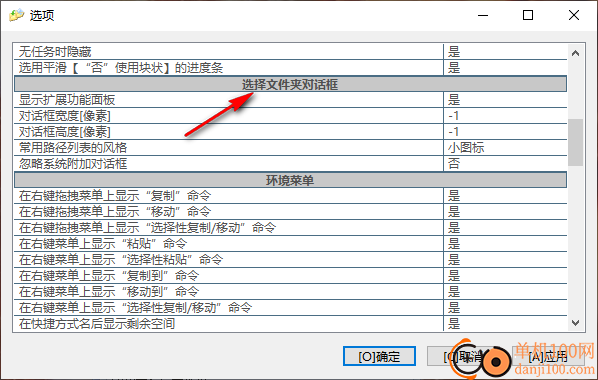598x380 pixels.
Task: Click the options dialog title icon
Action: pos(16,15)
